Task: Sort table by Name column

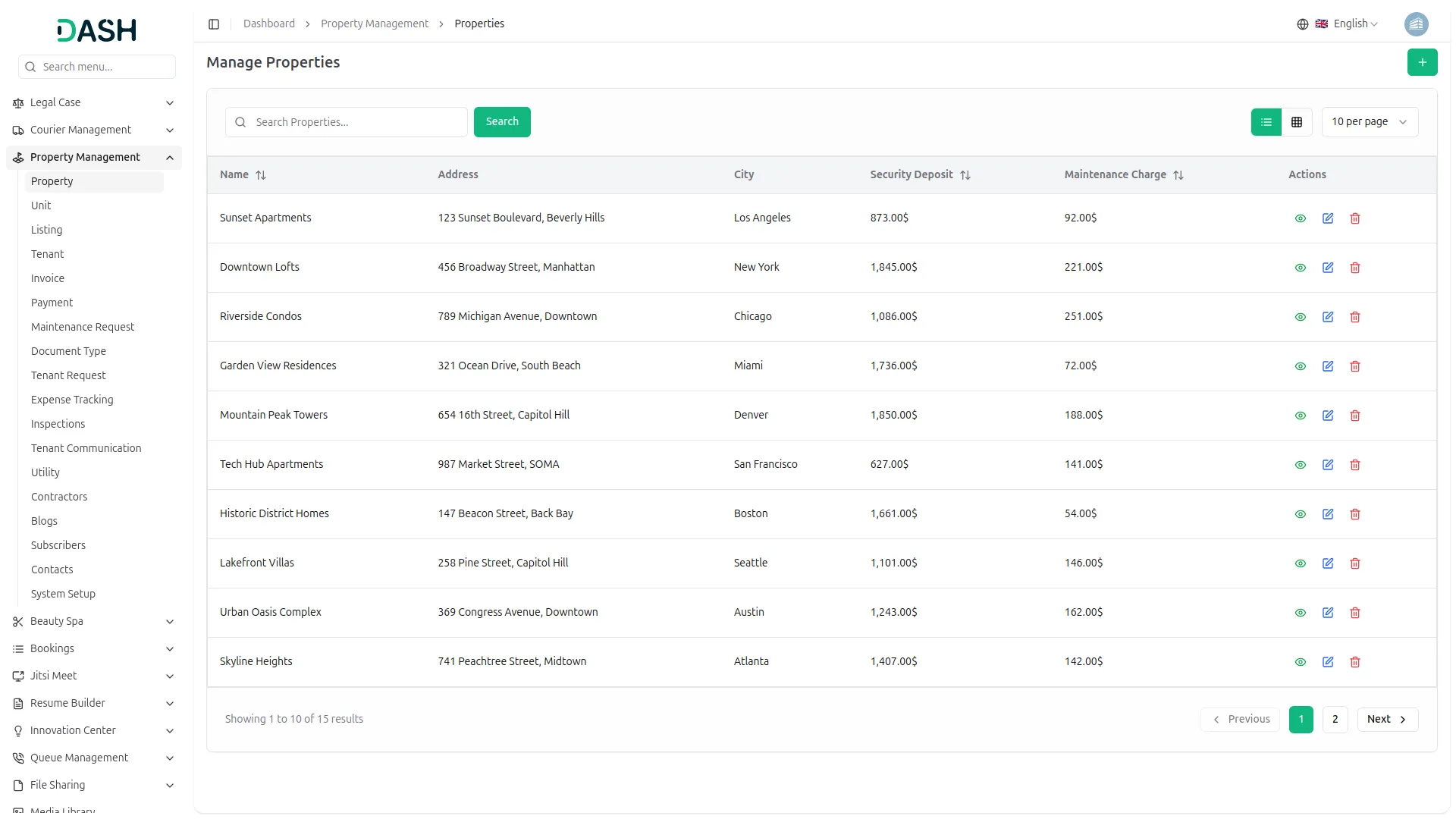Action: pos(260,175)
